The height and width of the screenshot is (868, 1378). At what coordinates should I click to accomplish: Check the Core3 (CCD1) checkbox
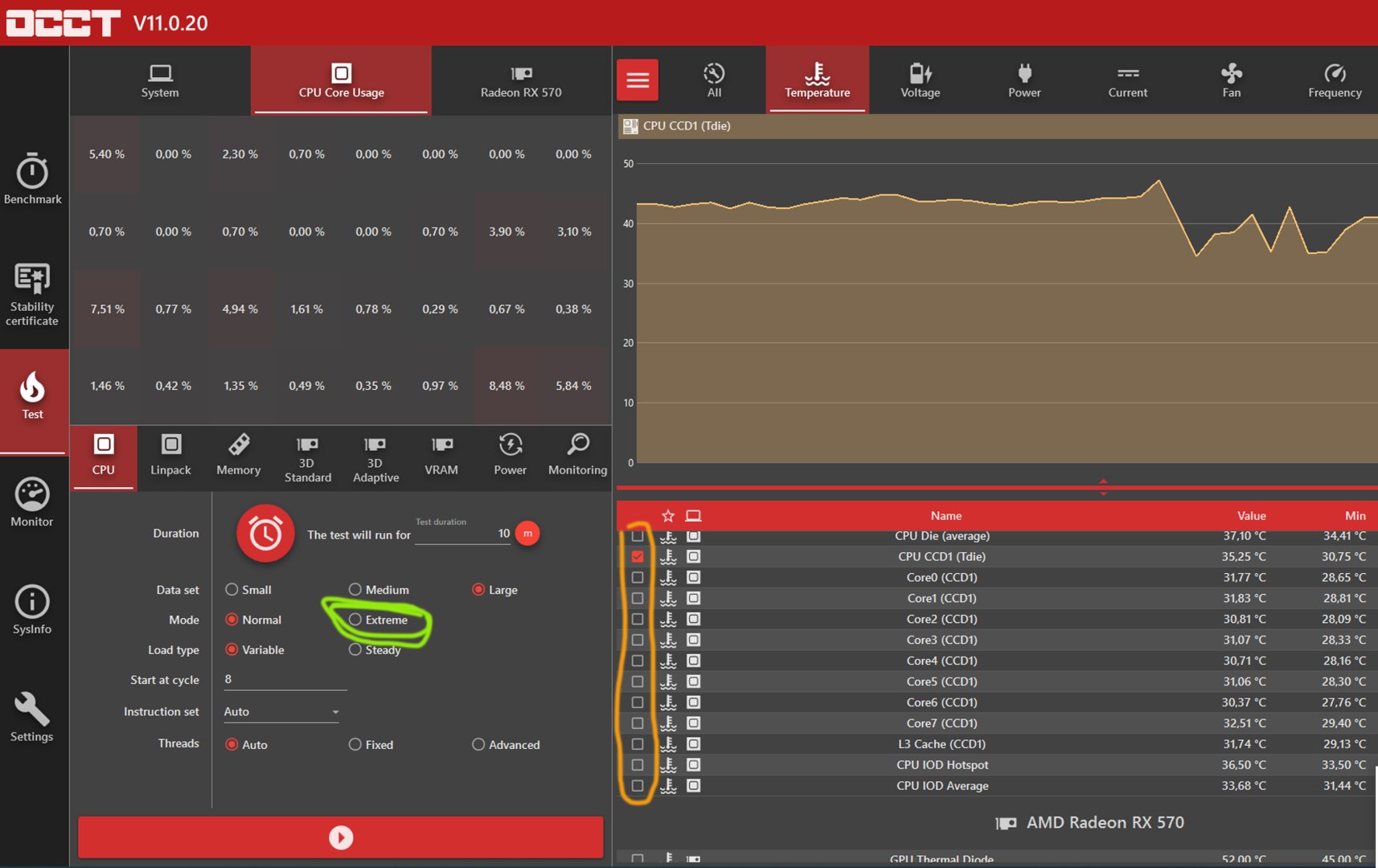[638, 640]
